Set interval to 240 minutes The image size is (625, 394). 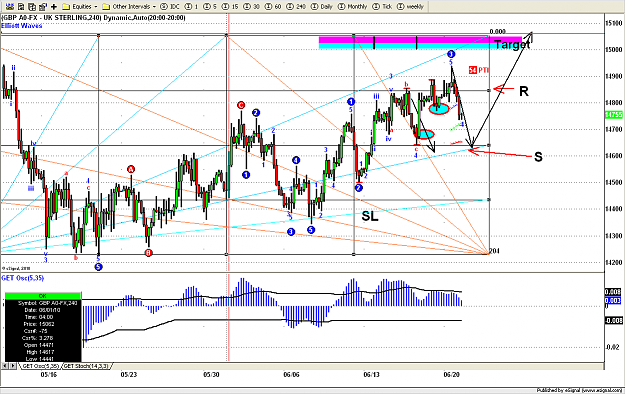pyautogui.click(x=296, y=6)
